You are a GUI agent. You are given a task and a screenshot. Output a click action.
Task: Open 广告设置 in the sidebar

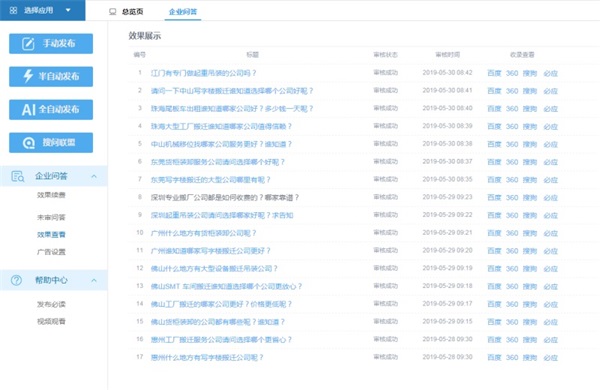pyautogui.click(x=51, y=252)
